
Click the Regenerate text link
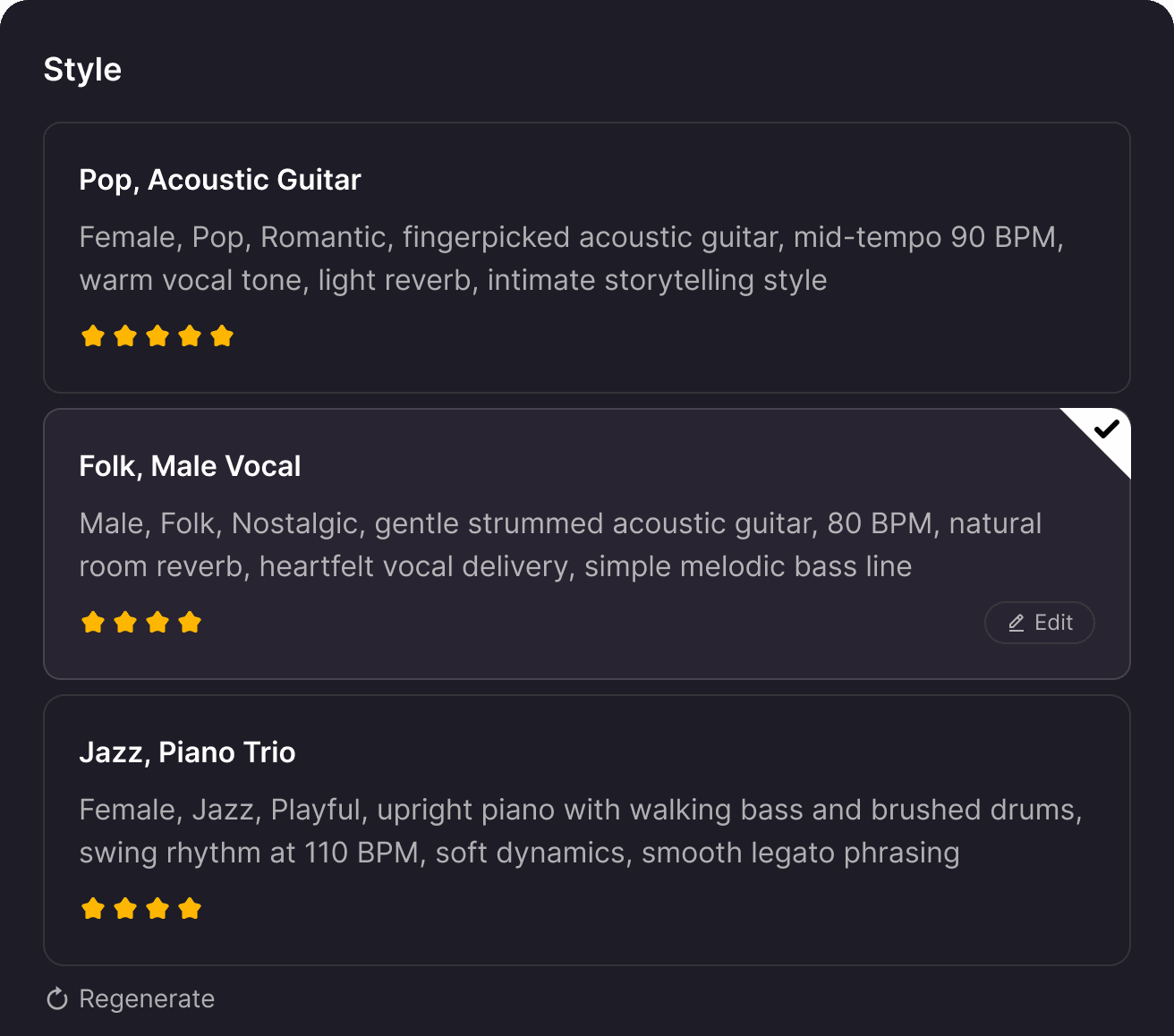click(x=147, y=999)
